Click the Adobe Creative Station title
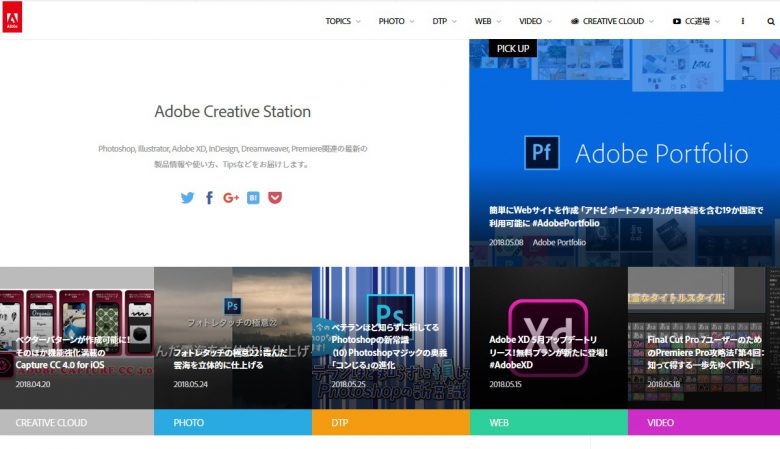The image size is (780, 449). point(232,111)
